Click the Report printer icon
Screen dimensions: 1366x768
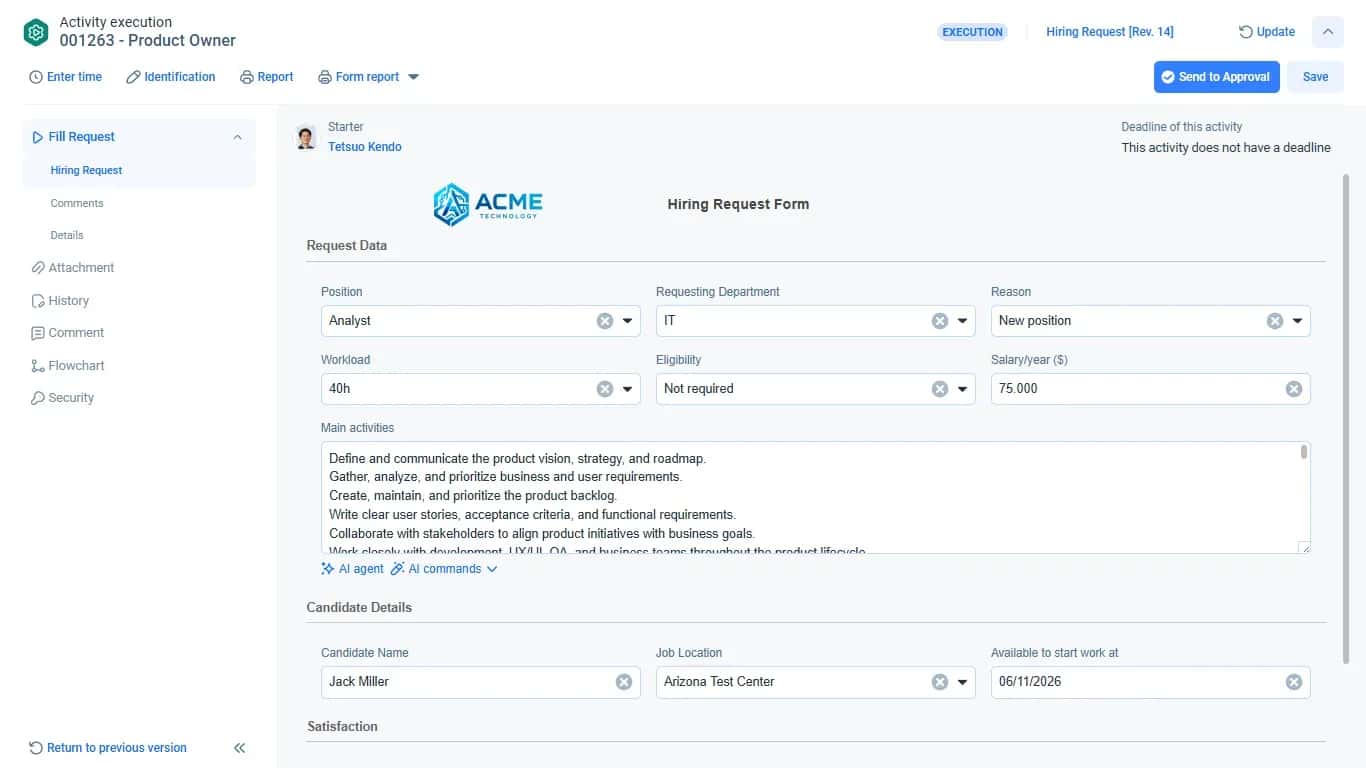coord(247,77)
